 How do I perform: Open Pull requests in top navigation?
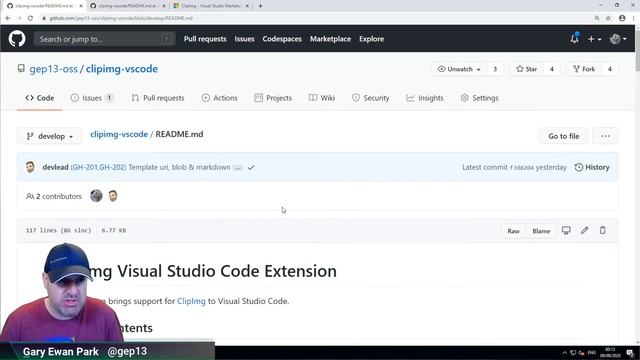coord(205,39)
